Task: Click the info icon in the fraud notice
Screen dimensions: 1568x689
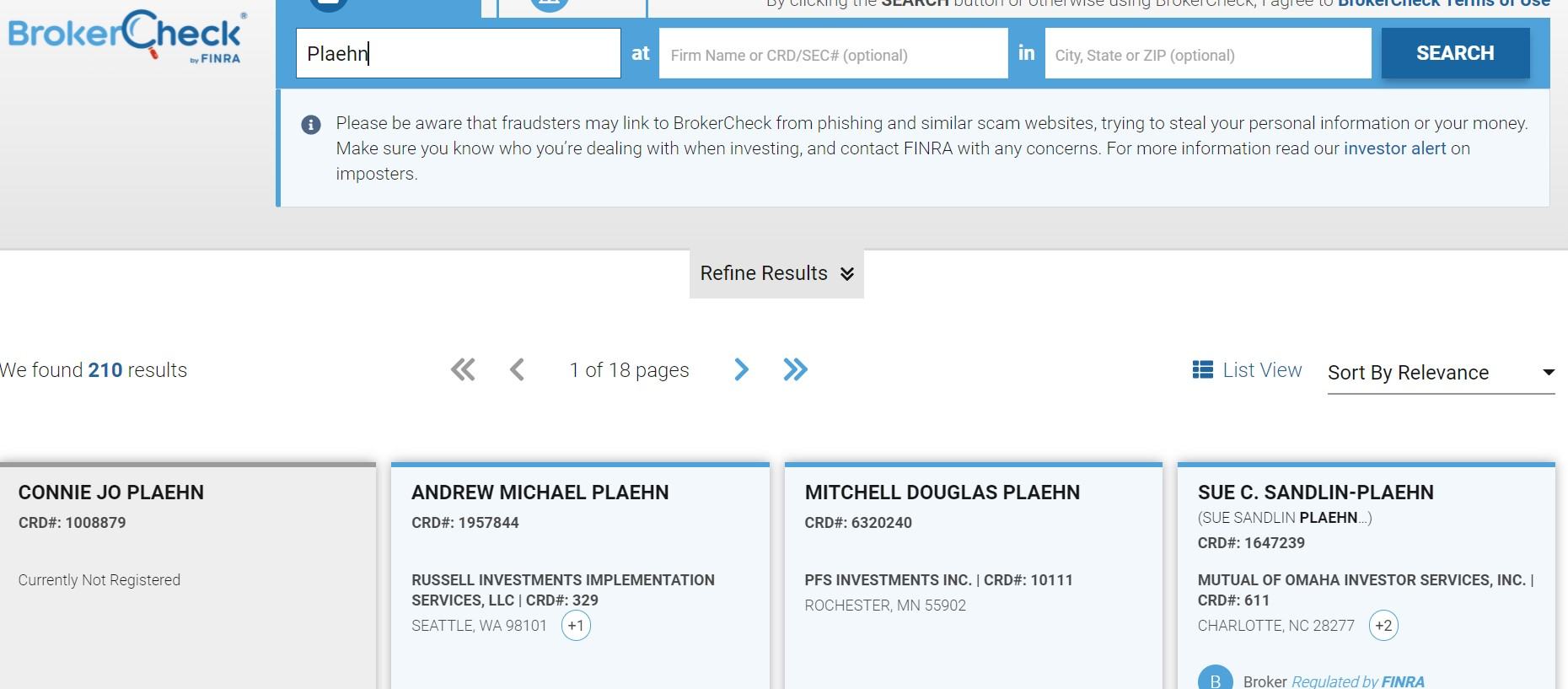Action: pos(311,125)
